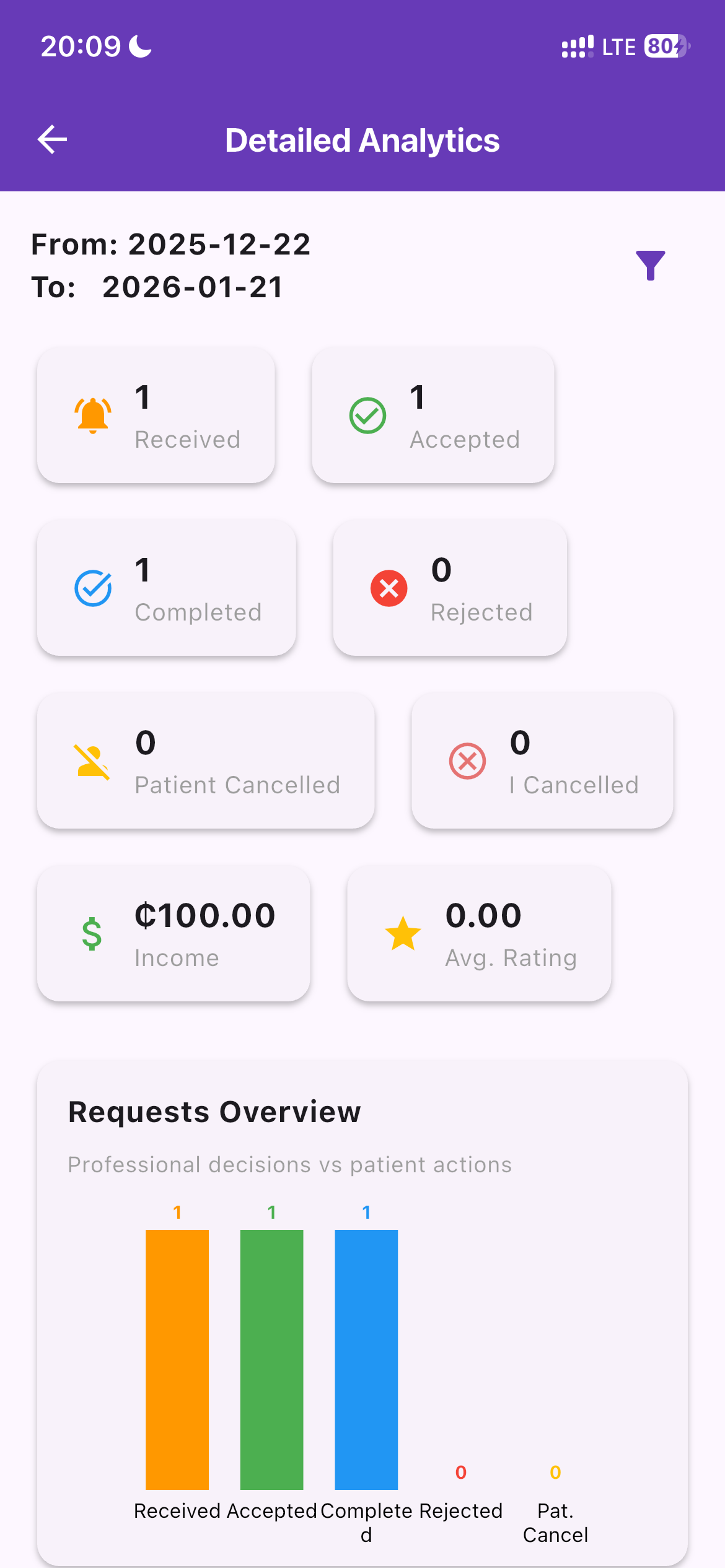Open the Avg. Rating card

480,934
